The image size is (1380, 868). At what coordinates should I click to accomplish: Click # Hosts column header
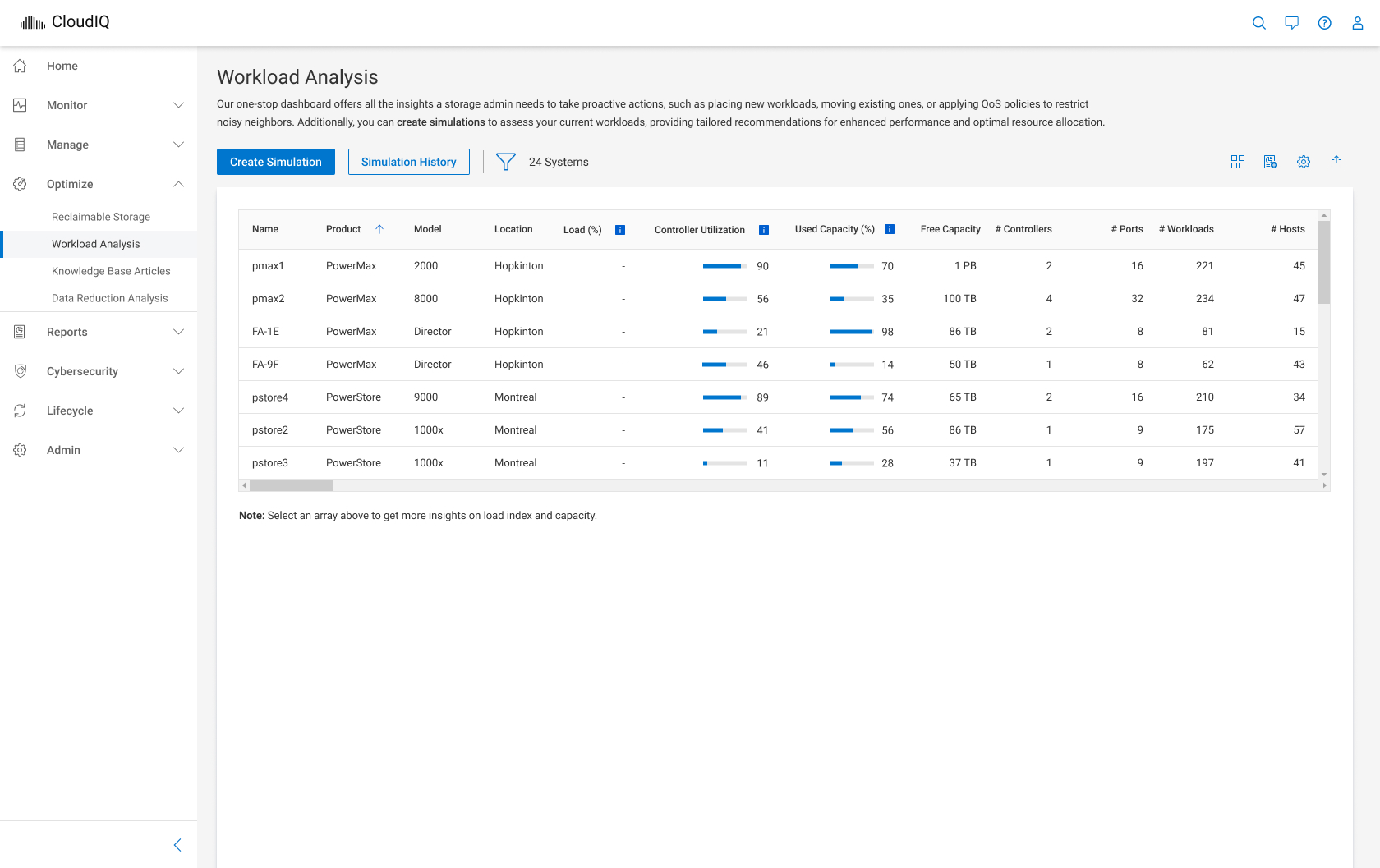pyautogui.click(x=1288, y=229)
